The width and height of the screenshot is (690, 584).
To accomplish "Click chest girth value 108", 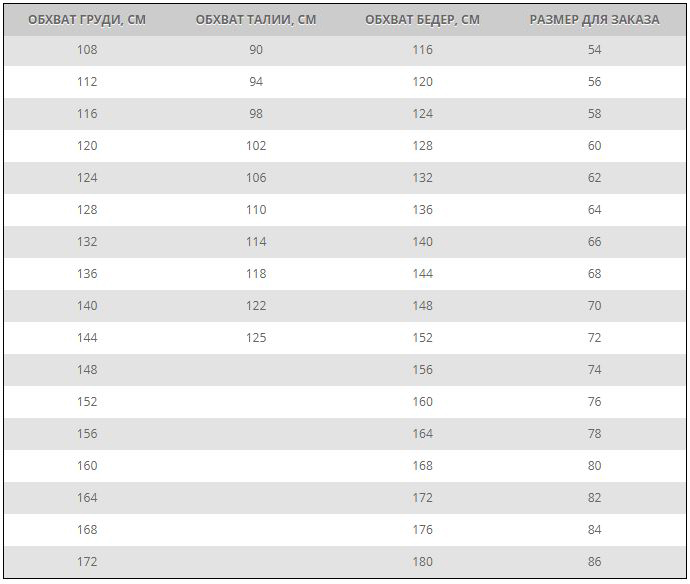I will 87,50.
